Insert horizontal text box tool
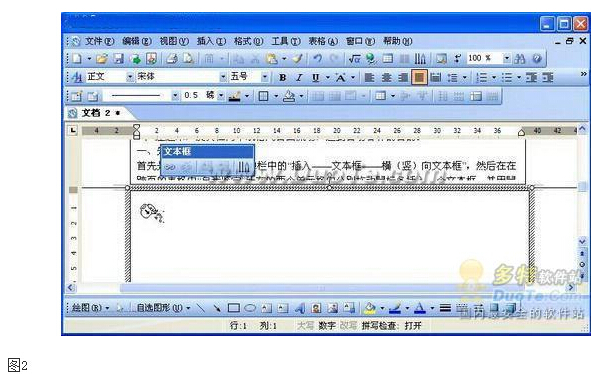606x374 pixels. (x=266, y=308)
